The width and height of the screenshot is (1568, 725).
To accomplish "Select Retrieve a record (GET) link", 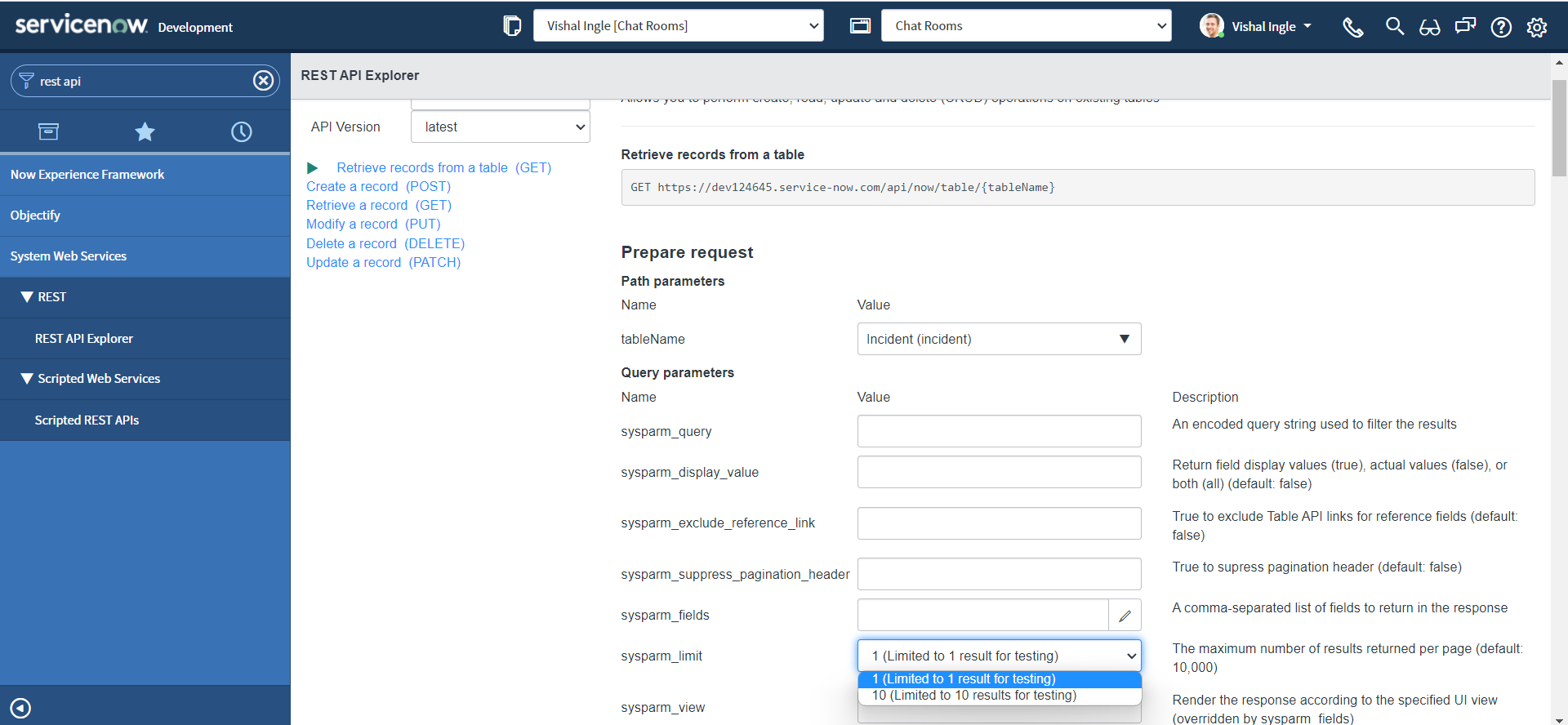I will (379, 206).
